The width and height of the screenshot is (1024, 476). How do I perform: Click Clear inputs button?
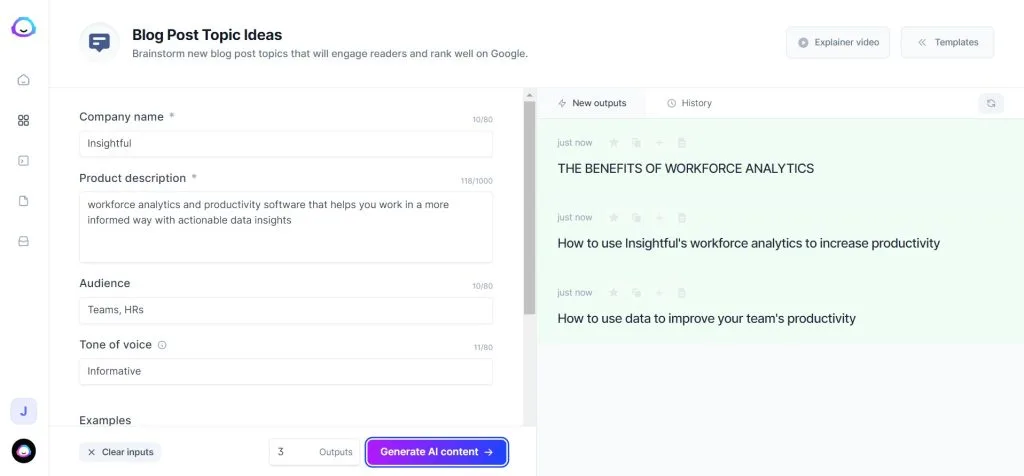point(120,452)
